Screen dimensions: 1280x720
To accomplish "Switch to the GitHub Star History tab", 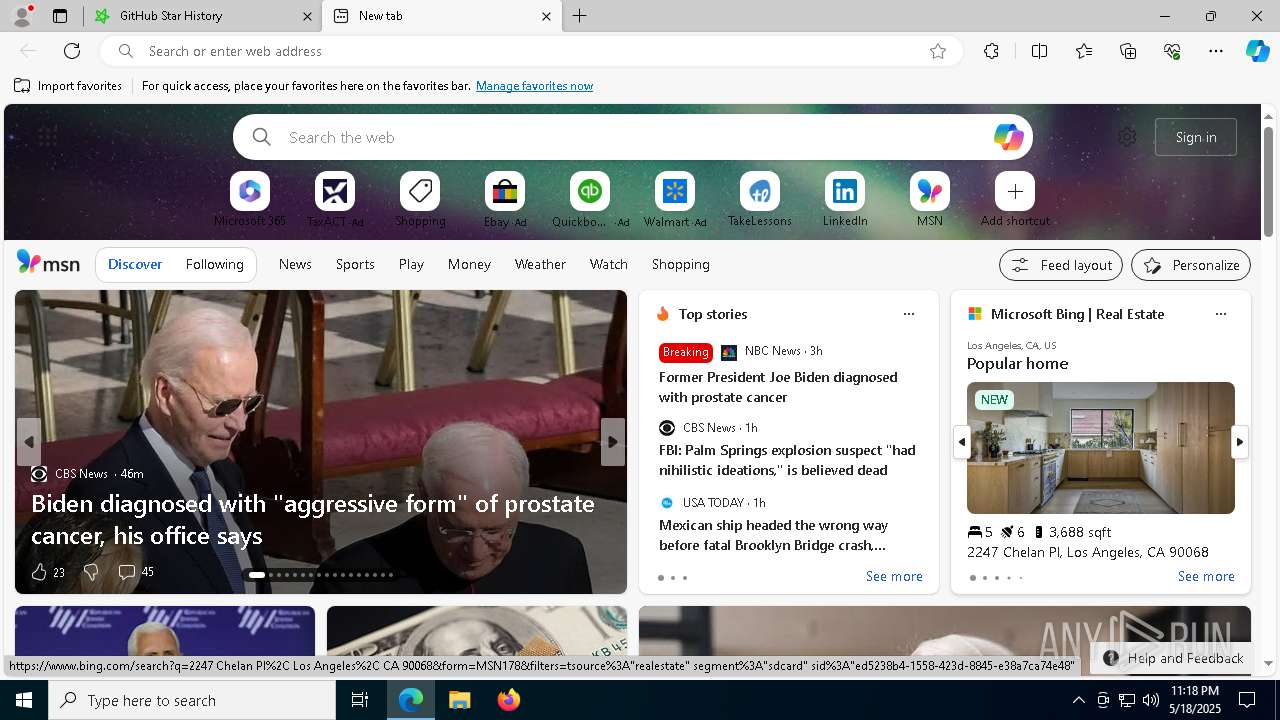I will [203, 16].
